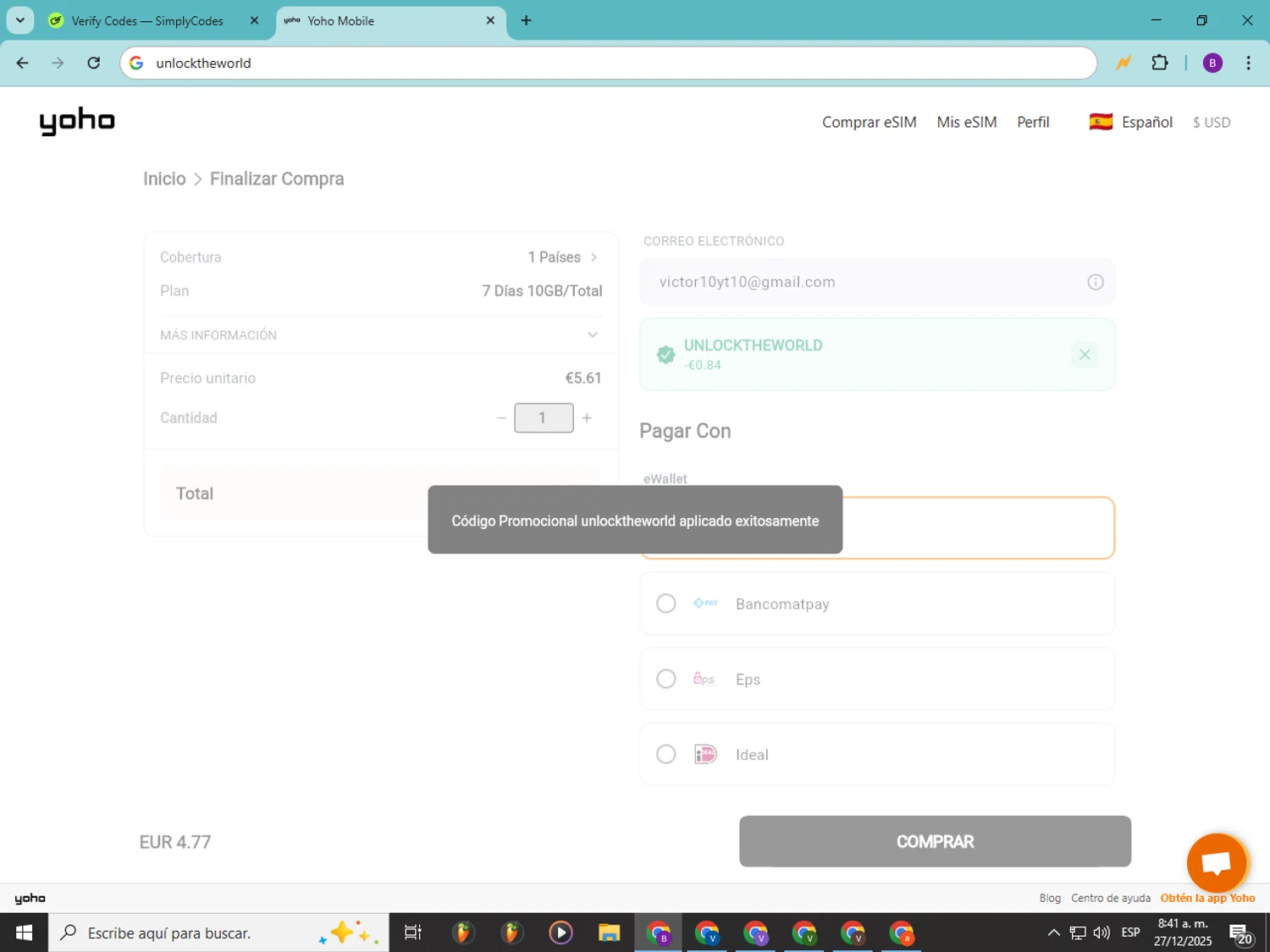Click the green verified promo checkmark

pyautogui.click(x=666, y=355)
